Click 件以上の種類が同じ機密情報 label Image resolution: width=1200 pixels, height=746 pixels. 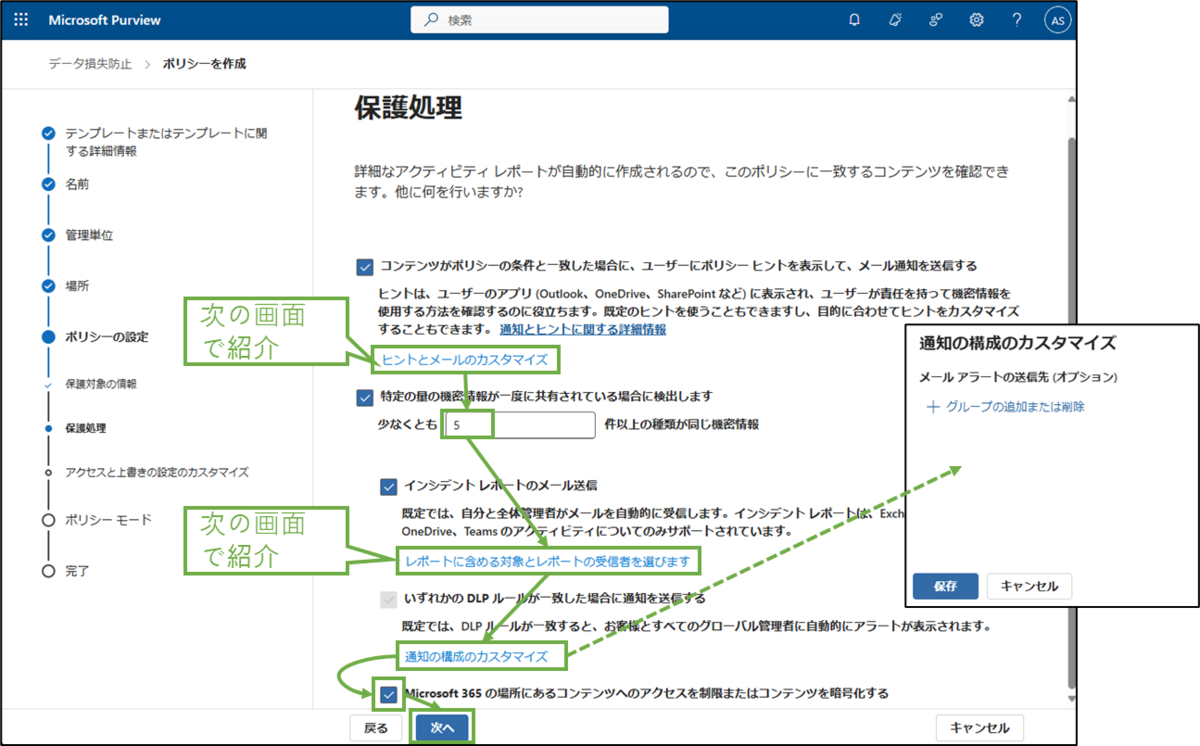[x=682, y=424]
